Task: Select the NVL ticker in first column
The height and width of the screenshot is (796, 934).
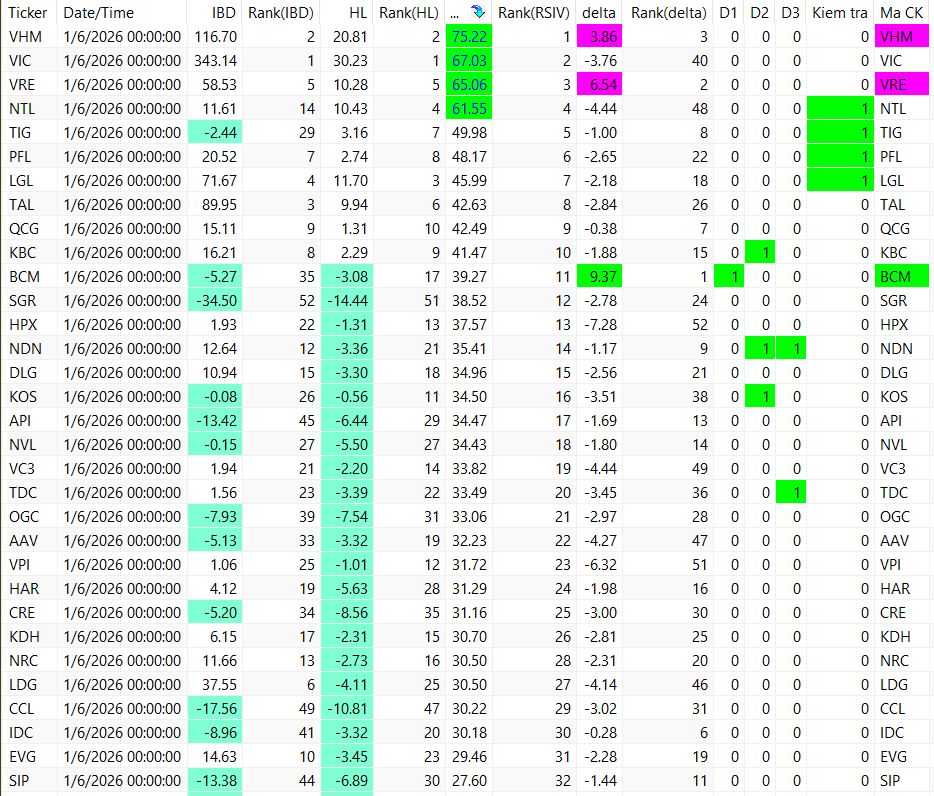Action: (23, 445)
